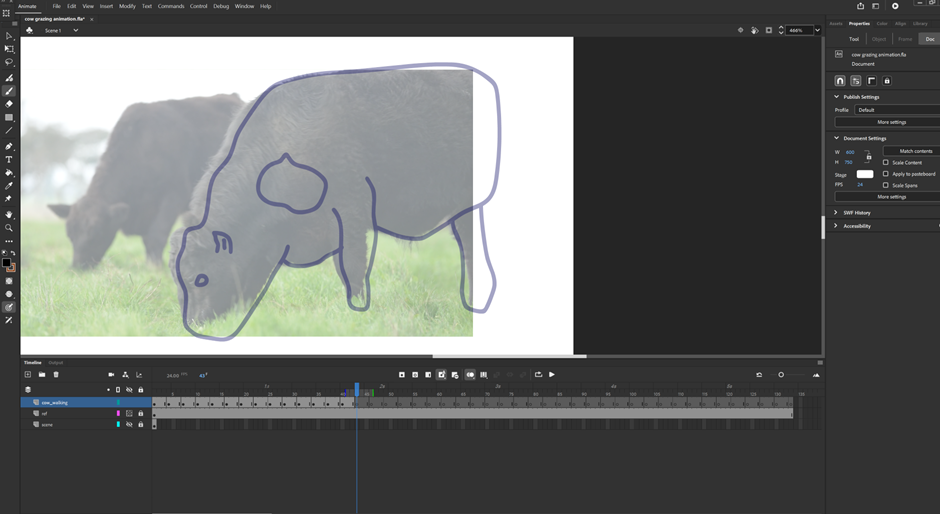
Task: Select the Lasso tool
Action: click(x=9, y=62)
